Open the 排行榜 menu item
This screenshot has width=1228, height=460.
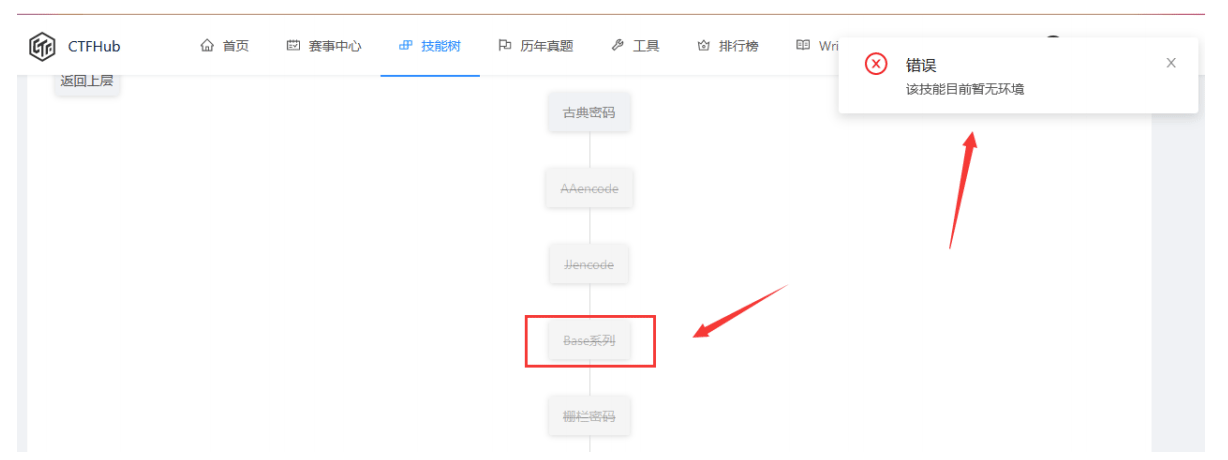(727, 46)
